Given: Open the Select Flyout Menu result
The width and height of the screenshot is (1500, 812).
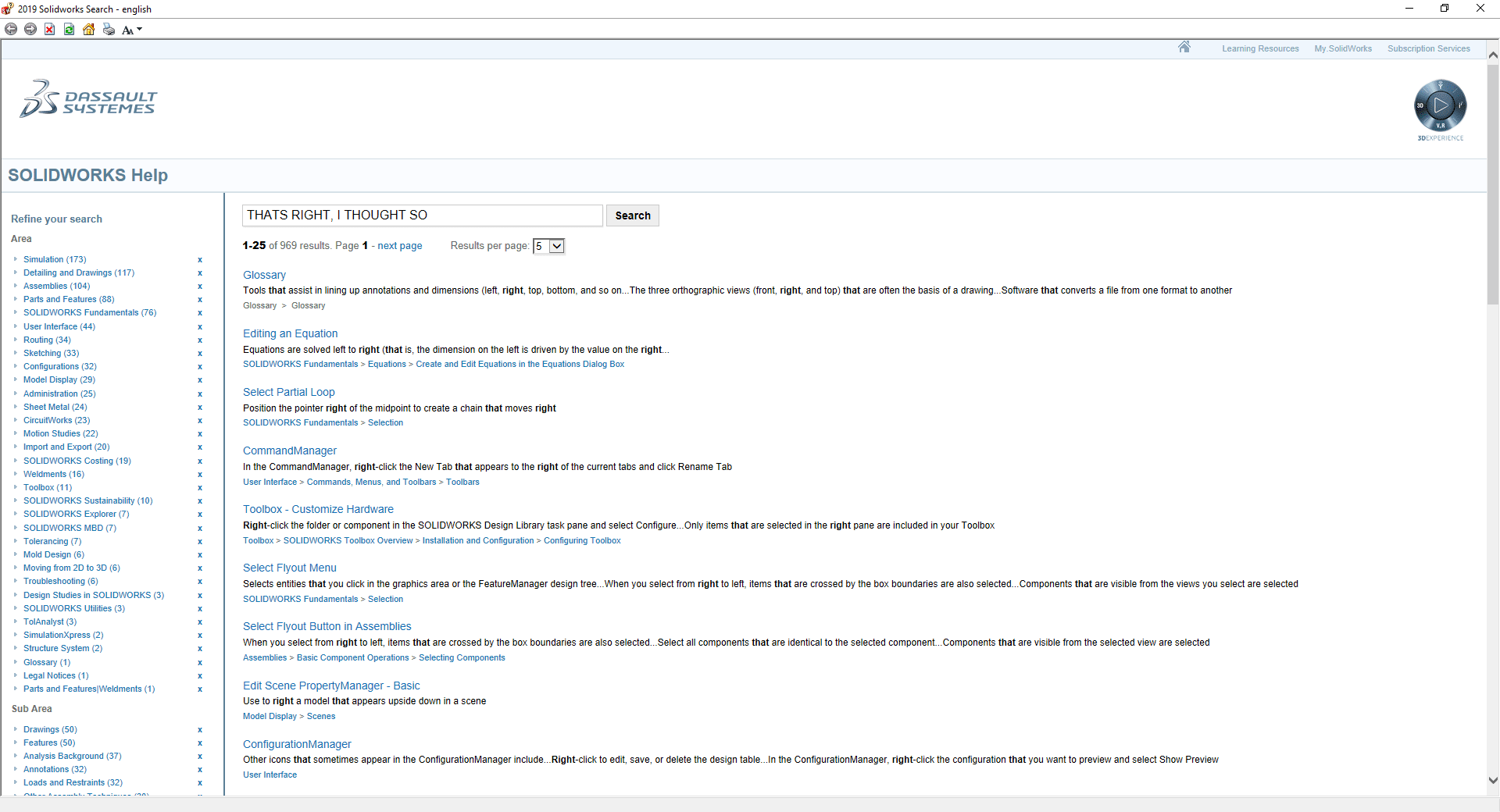Looking at the screenshot, I should (x=290, y=568).
